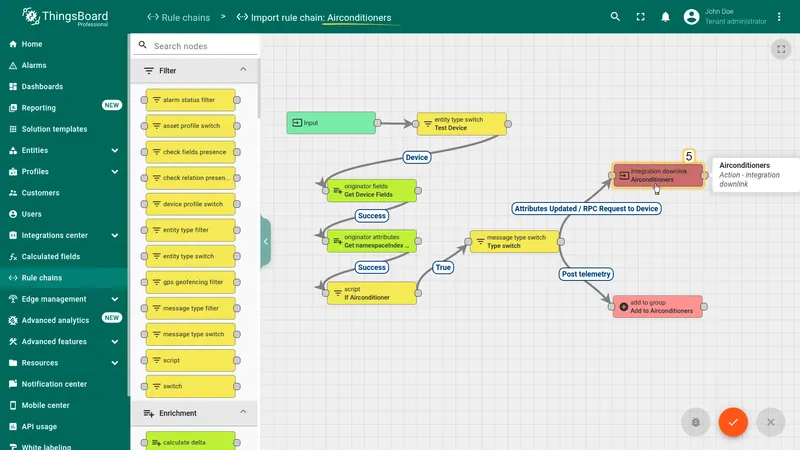Image resolution: width=800 pixels, height=450 pixels.
Task: Collapse the Enrichment node section
Action: pos(243,412)
